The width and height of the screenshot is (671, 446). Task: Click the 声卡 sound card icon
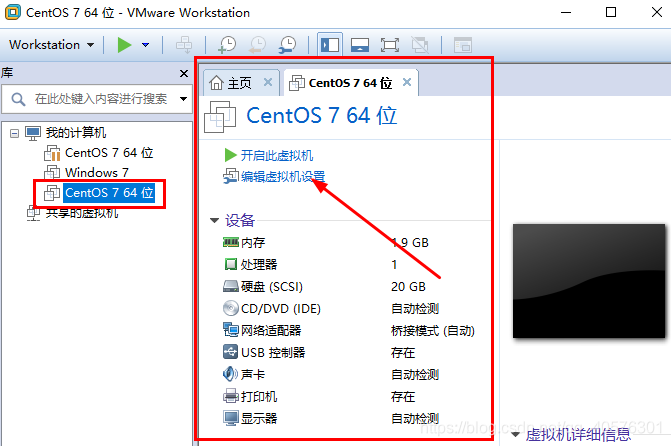pos(230,374)
